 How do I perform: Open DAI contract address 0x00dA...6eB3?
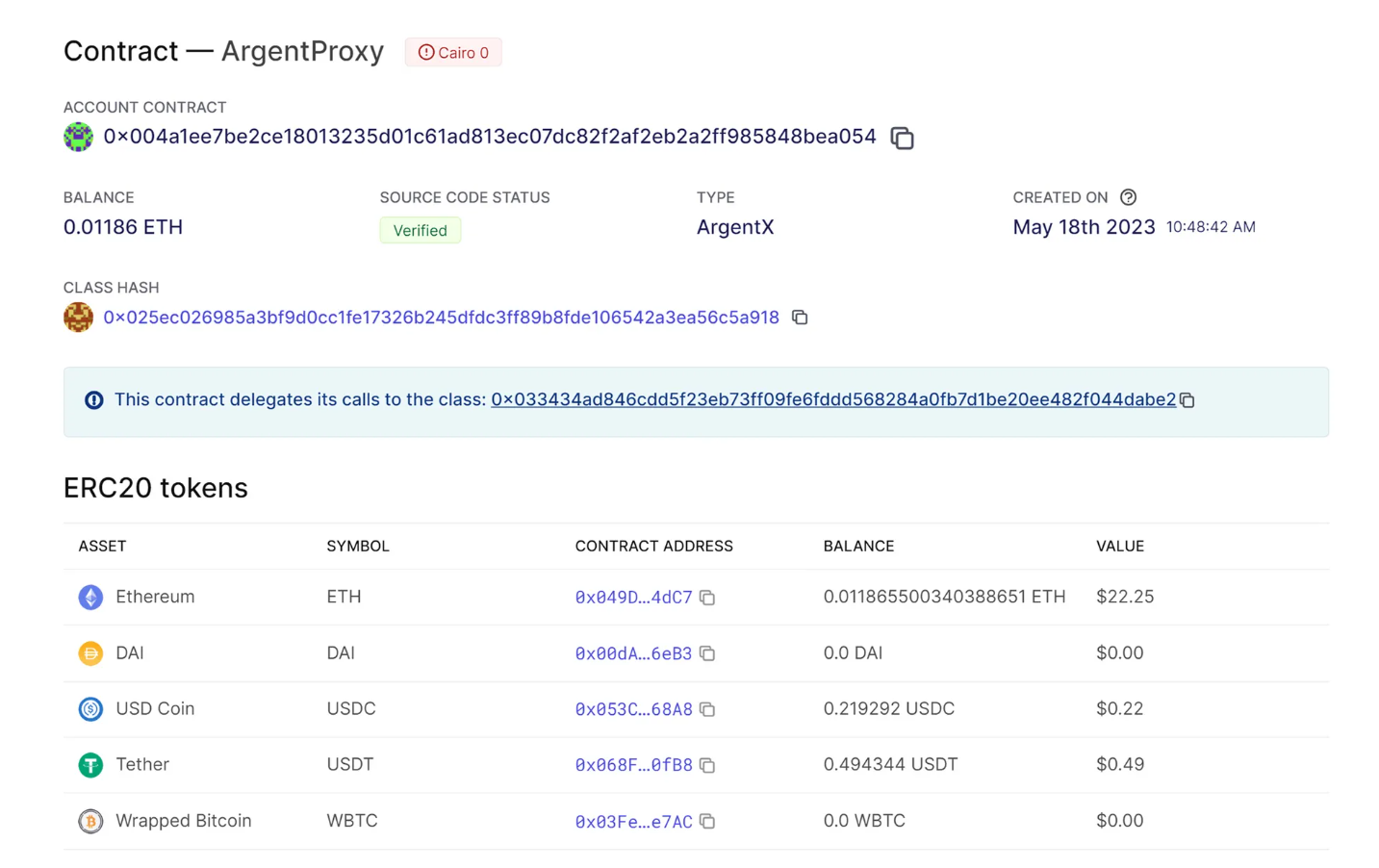pyautogui.click(x=633, y=653)
